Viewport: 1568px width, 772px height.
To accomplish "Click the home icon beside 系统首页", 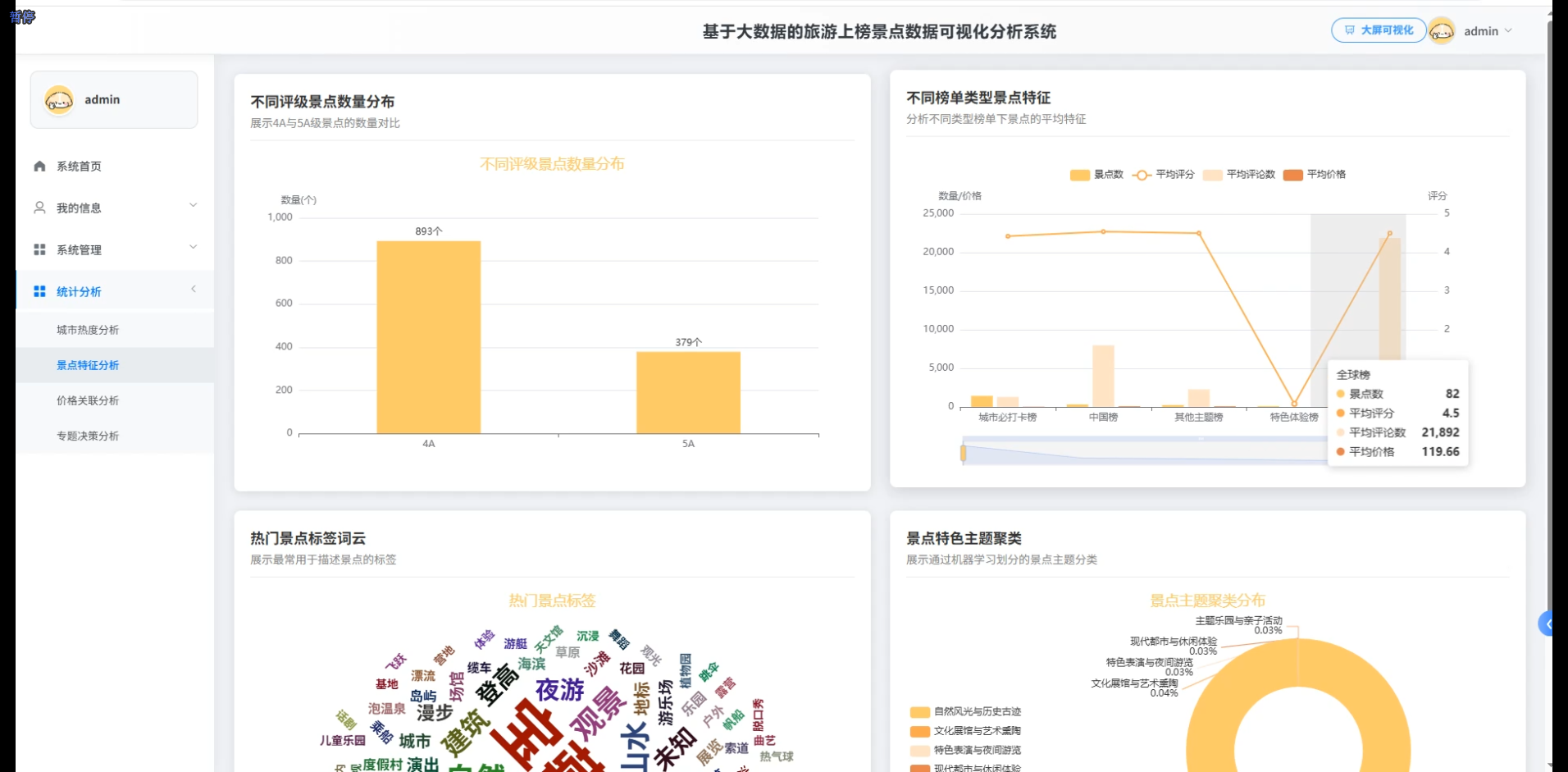I will pyautogui.click(x=39, y=167).
